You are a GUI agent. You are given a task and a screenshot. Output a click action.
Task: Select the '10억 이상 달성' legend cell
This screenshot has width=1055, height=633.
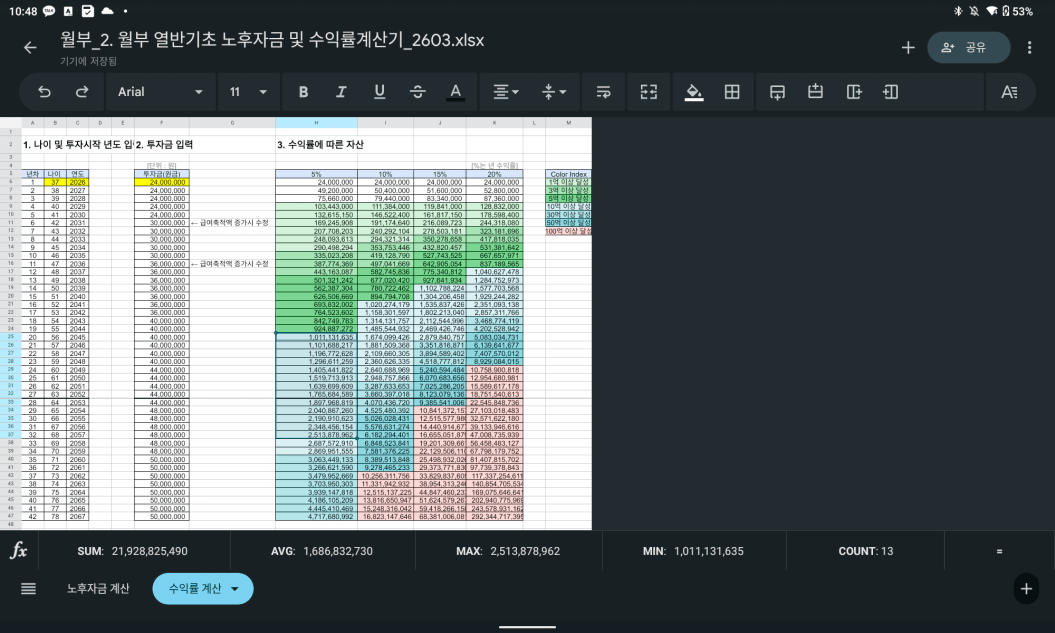[x=569, y=207]
